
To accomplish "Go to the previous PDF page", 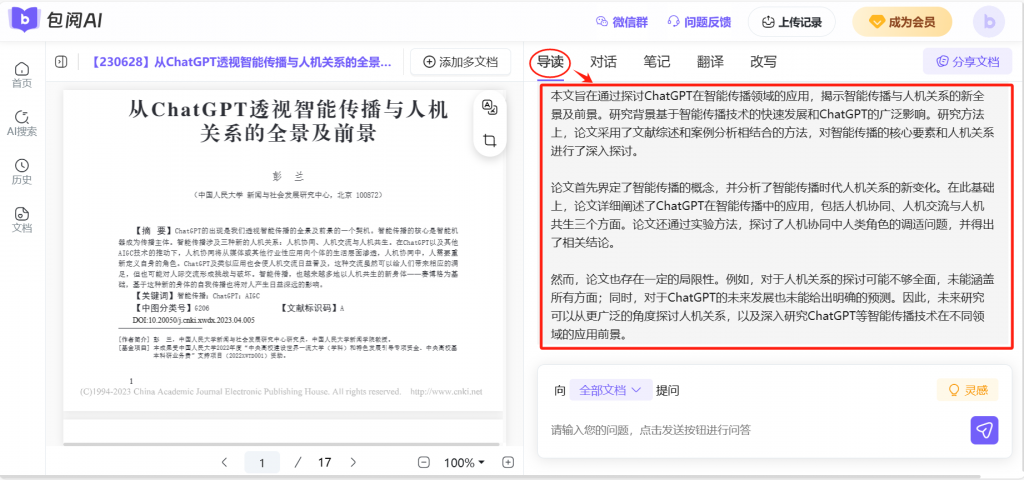I will coord(225,462).
